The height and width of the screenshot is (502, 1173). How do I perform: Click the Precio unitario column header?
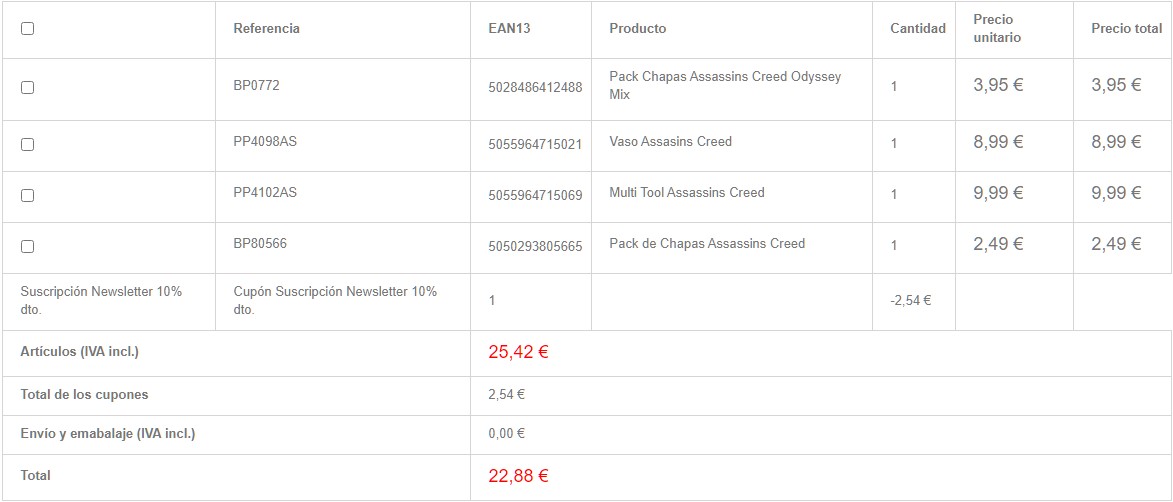pos(996,29)
